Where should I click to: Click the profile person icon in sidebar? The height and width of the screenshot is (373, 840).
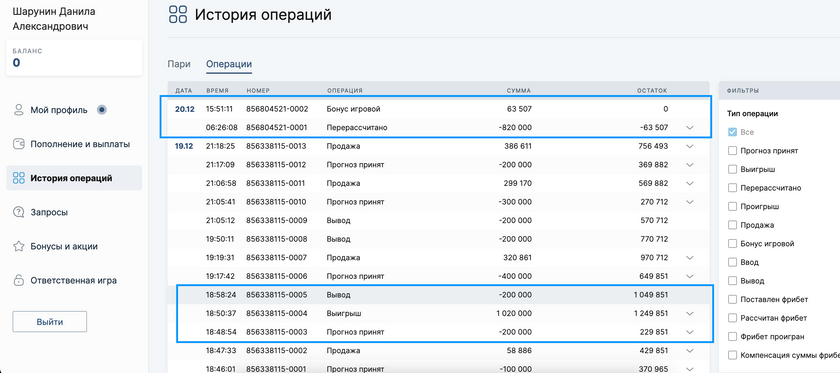point(19,110)
